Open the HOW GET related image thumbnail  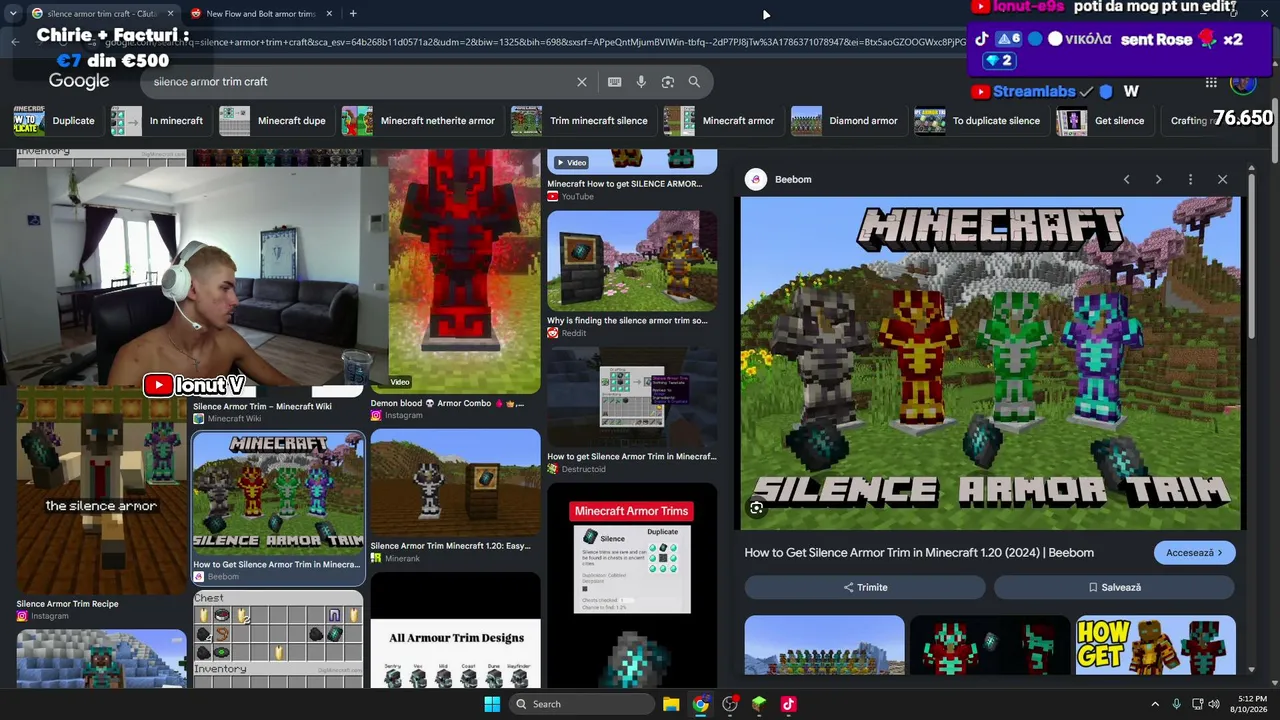(x=1155, y=645)
